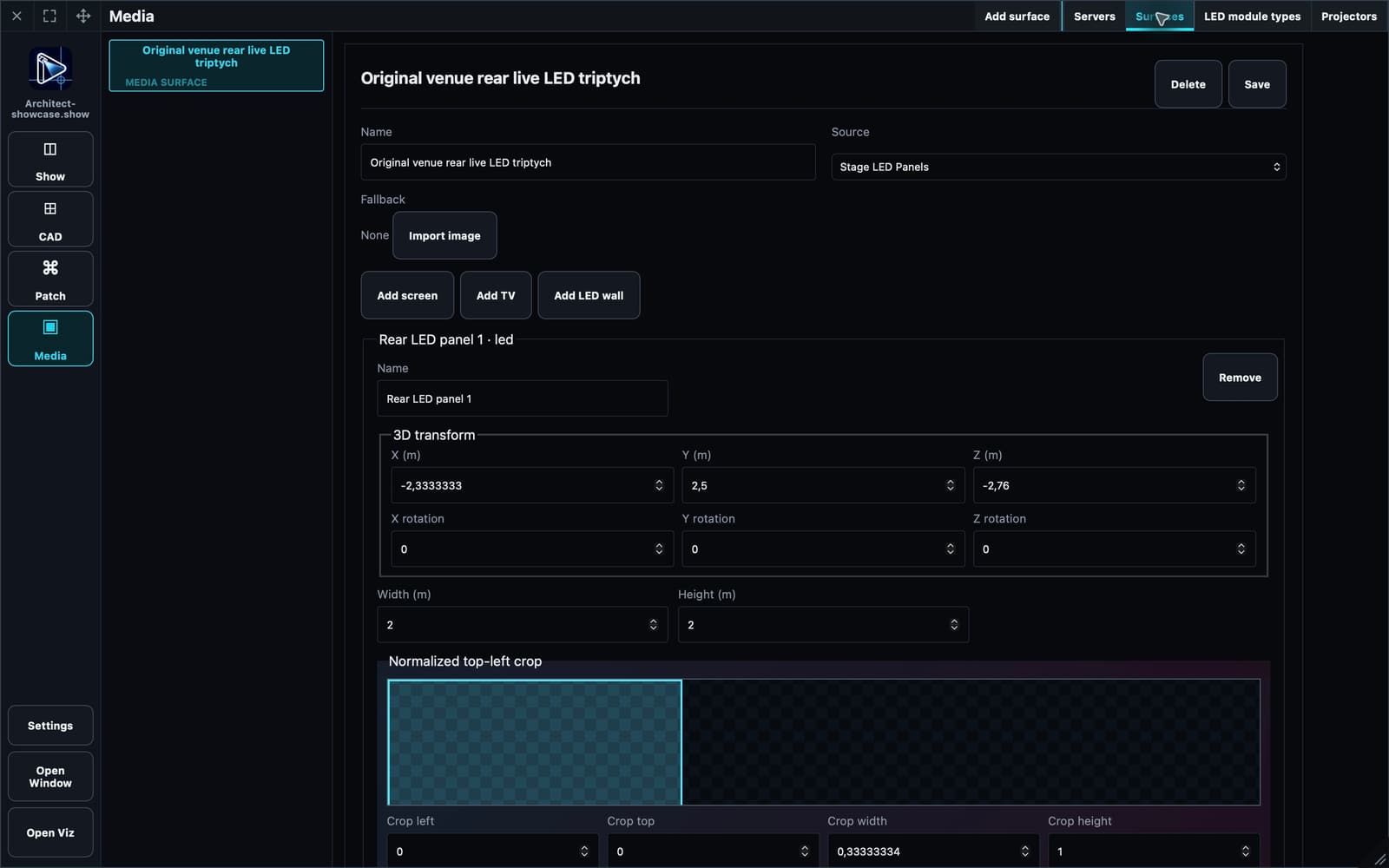Select Original venue rear live LED triptych surface
Image resolution: width=1389 pixels, height=868 pixels.
tap(216, 65)
